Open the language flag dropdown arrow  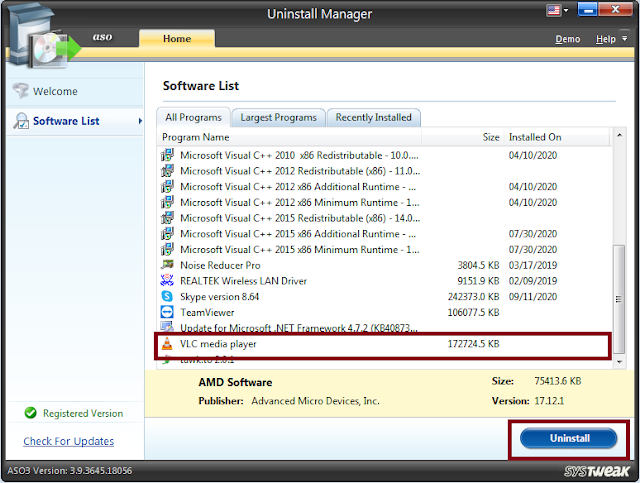(x=566, y=10)
